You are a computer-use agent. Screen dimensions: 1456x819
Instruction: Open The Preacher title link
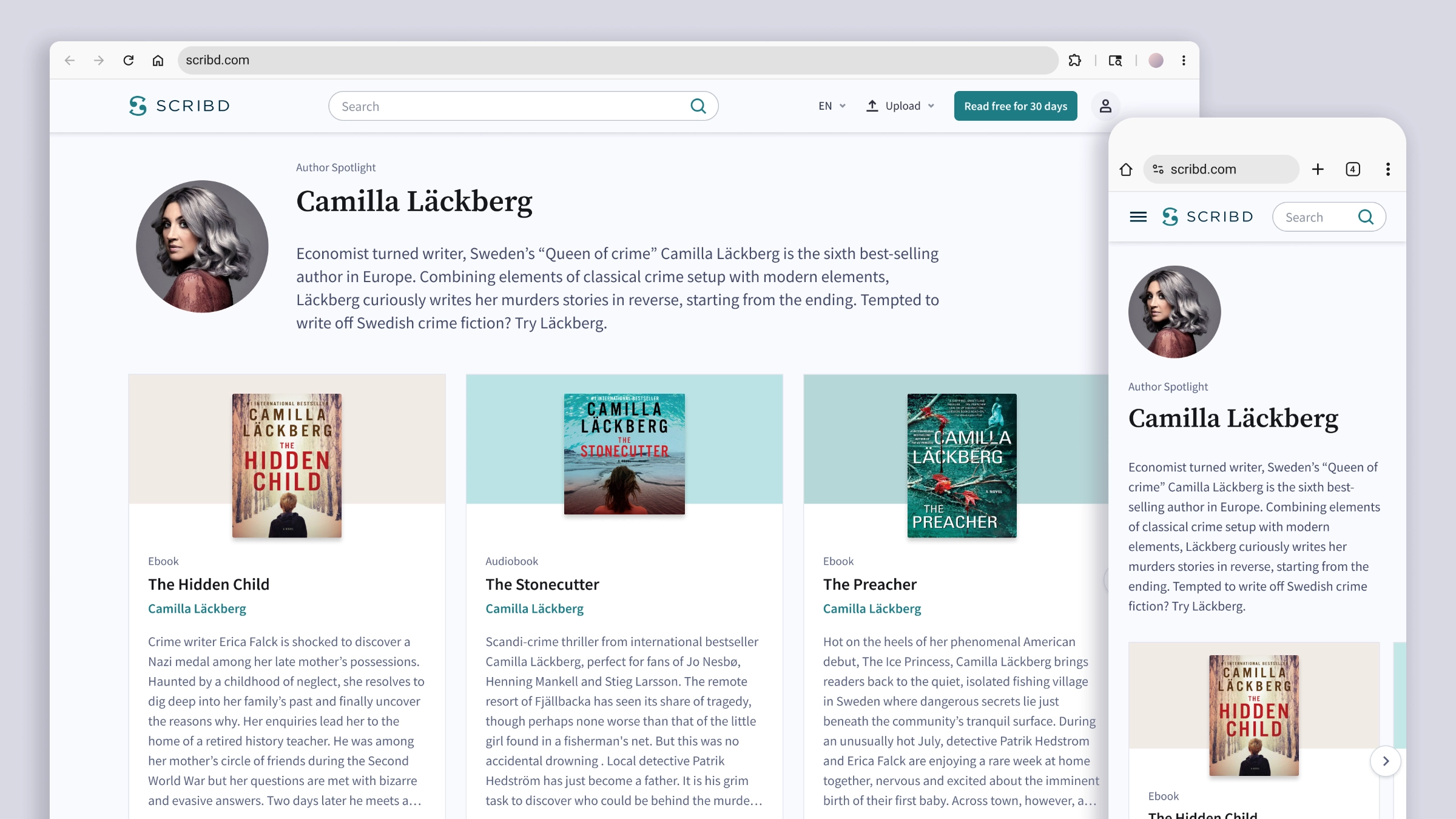point(870,584)
